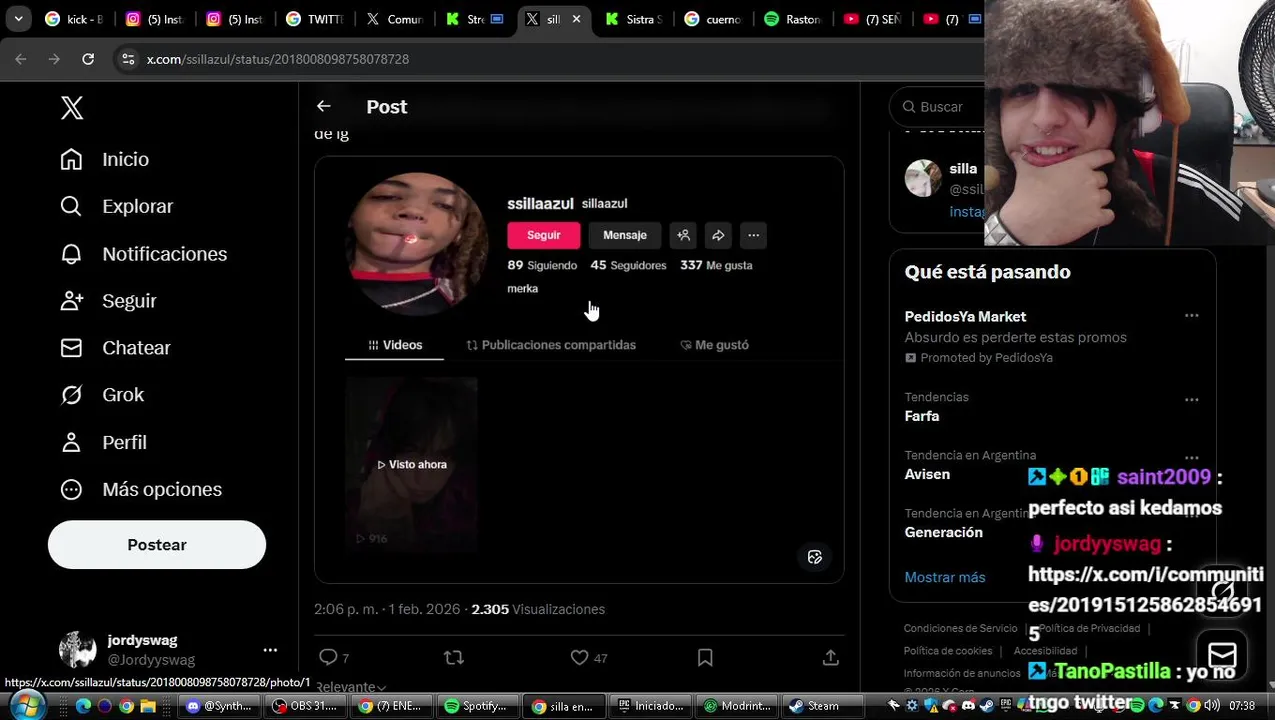Open the three-dot menu in profile image
The image size is (1275, 720).
754,235
